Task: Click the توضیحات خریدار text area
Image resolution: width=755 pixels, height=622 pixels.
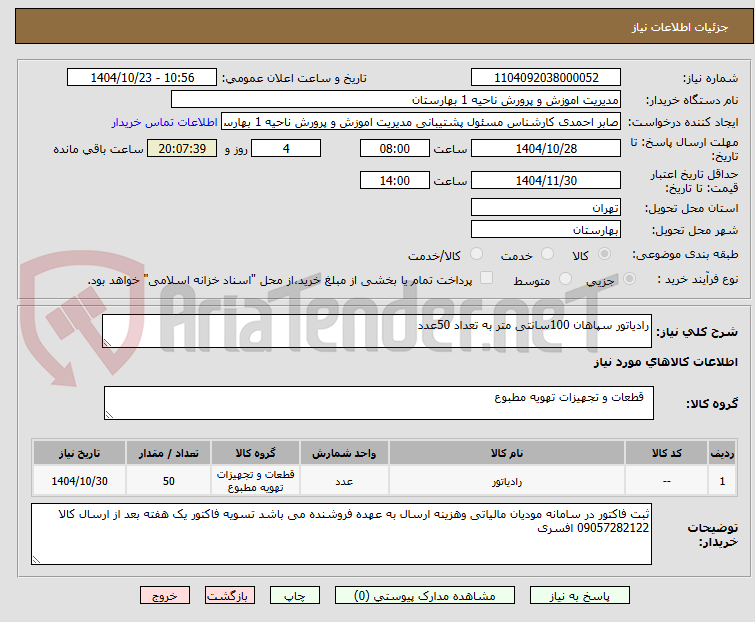Action: click(x=341, y=534)
